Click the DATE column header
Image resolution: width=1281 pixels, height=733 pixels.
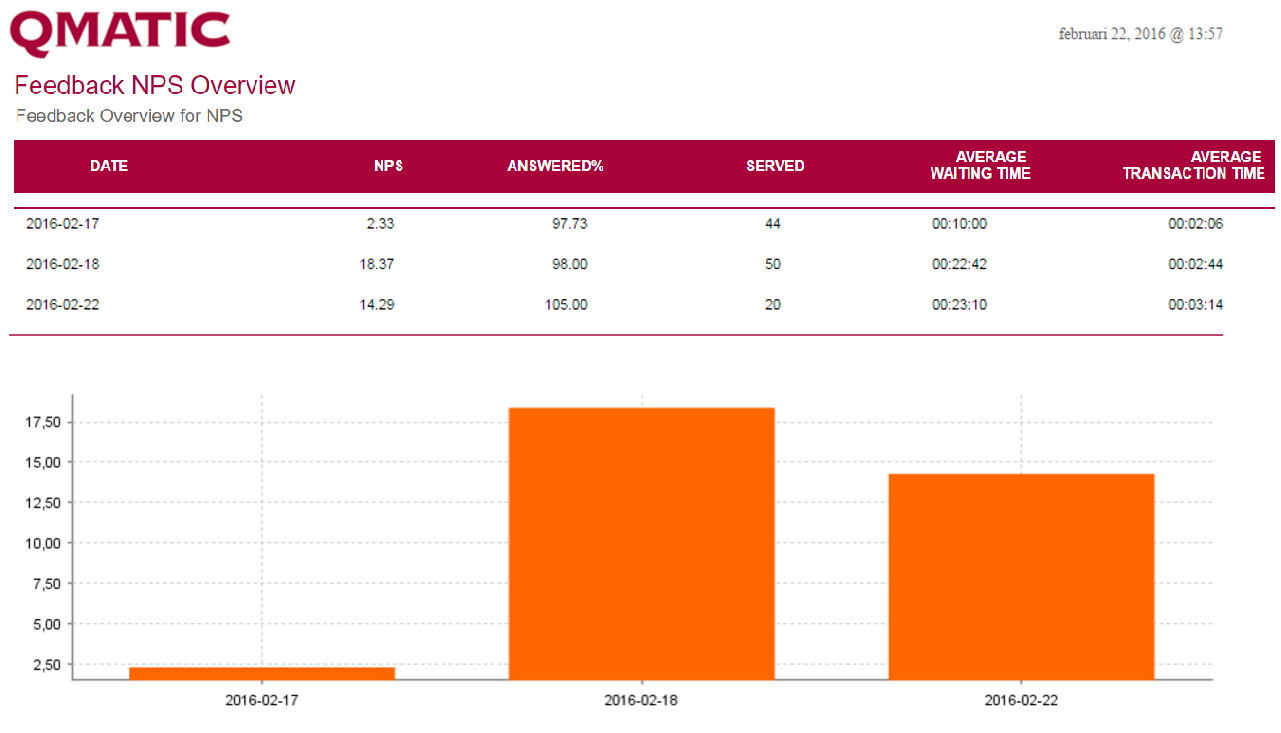(x=109, y=166)
